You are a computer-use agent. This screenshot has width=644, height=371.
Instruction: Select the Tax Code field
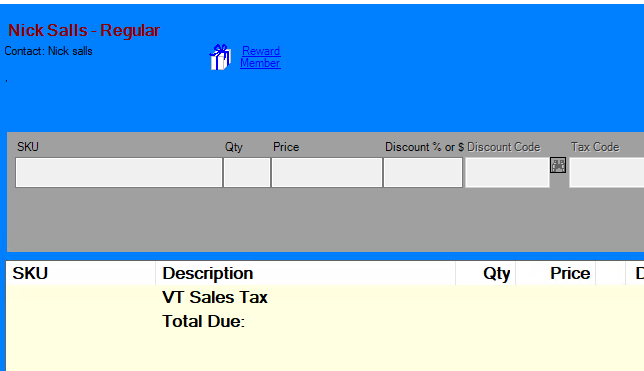click(x=607, y=173)
